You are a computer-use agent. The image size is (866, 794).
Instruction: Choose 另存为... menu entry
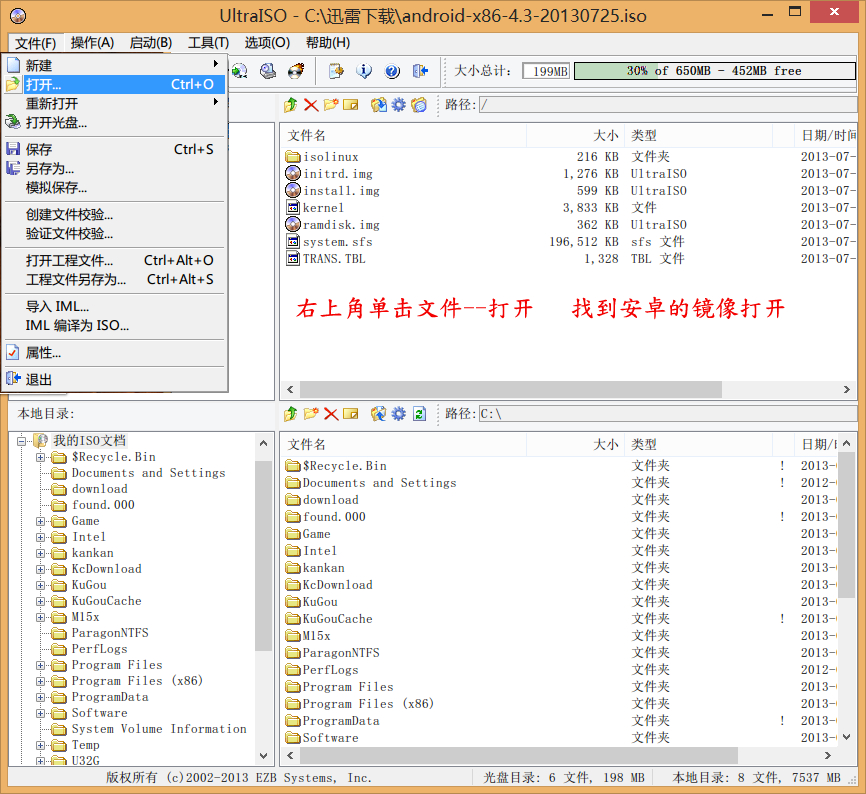pyautogui.click(x=115, y=168)
